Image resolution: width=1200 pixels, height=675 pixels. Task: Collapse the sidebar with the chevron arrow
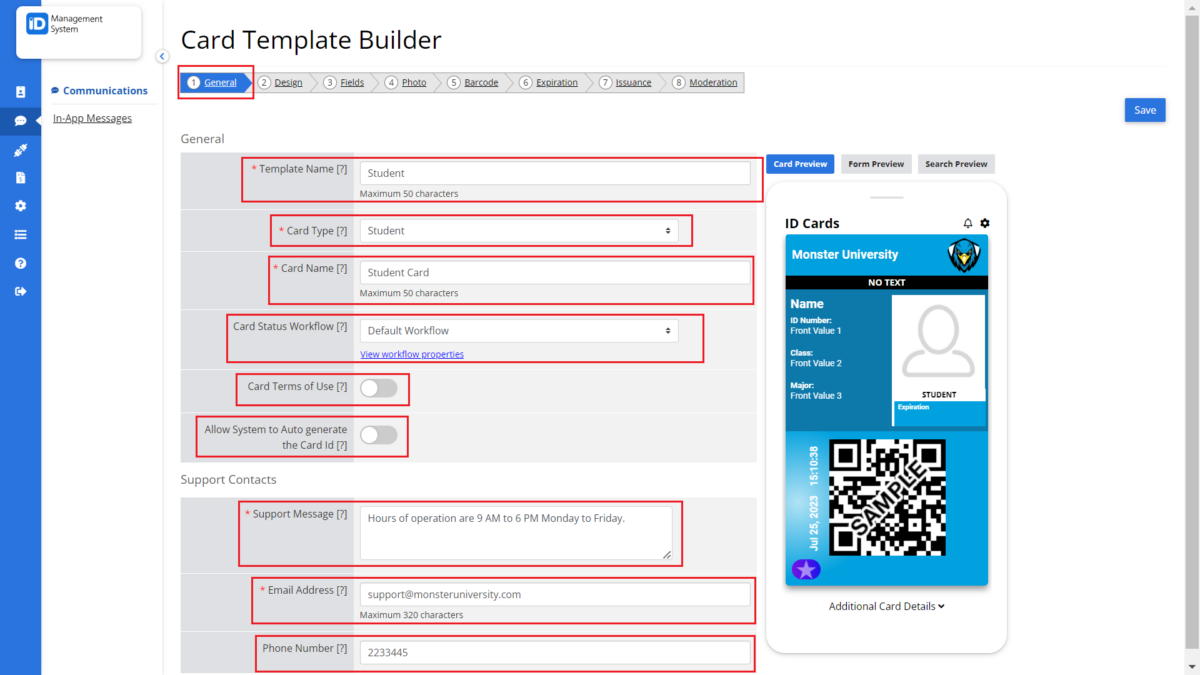tap(162, 56)
